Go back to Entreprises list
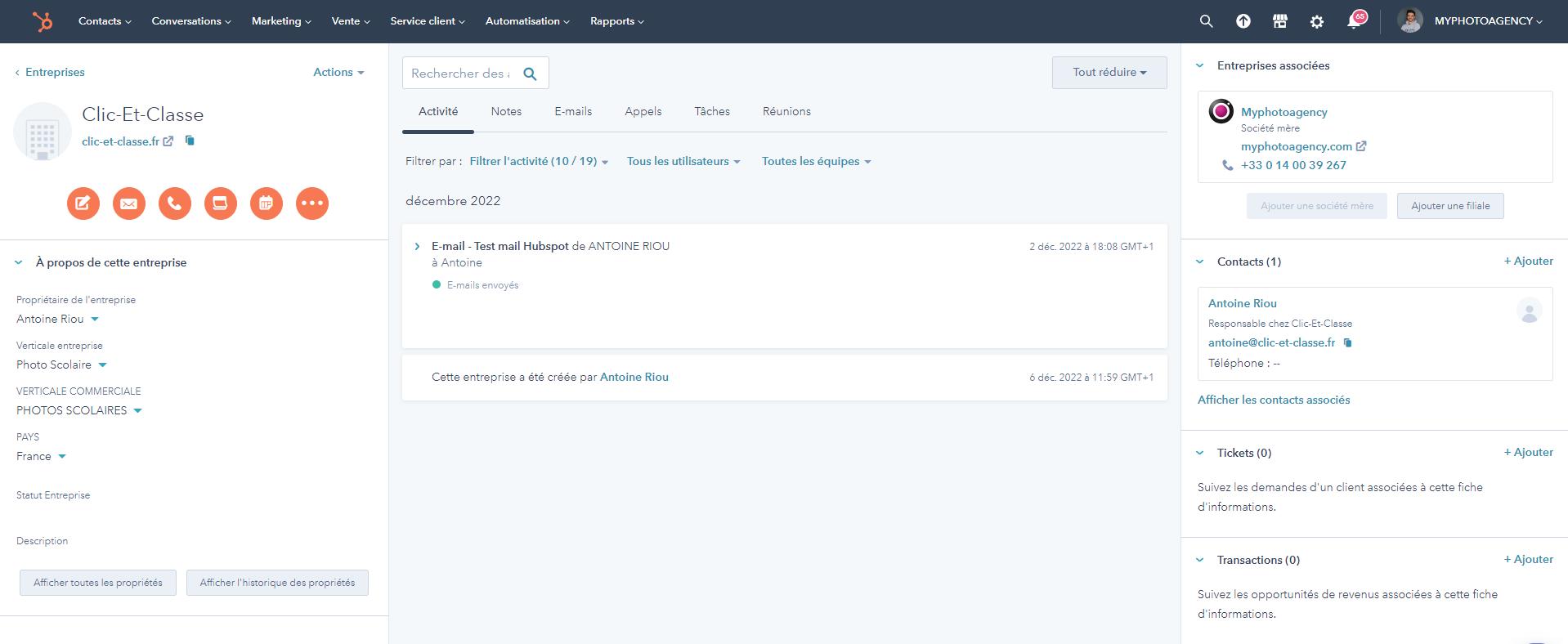The width and height of the screenshot is (1568, 644). 50,73
